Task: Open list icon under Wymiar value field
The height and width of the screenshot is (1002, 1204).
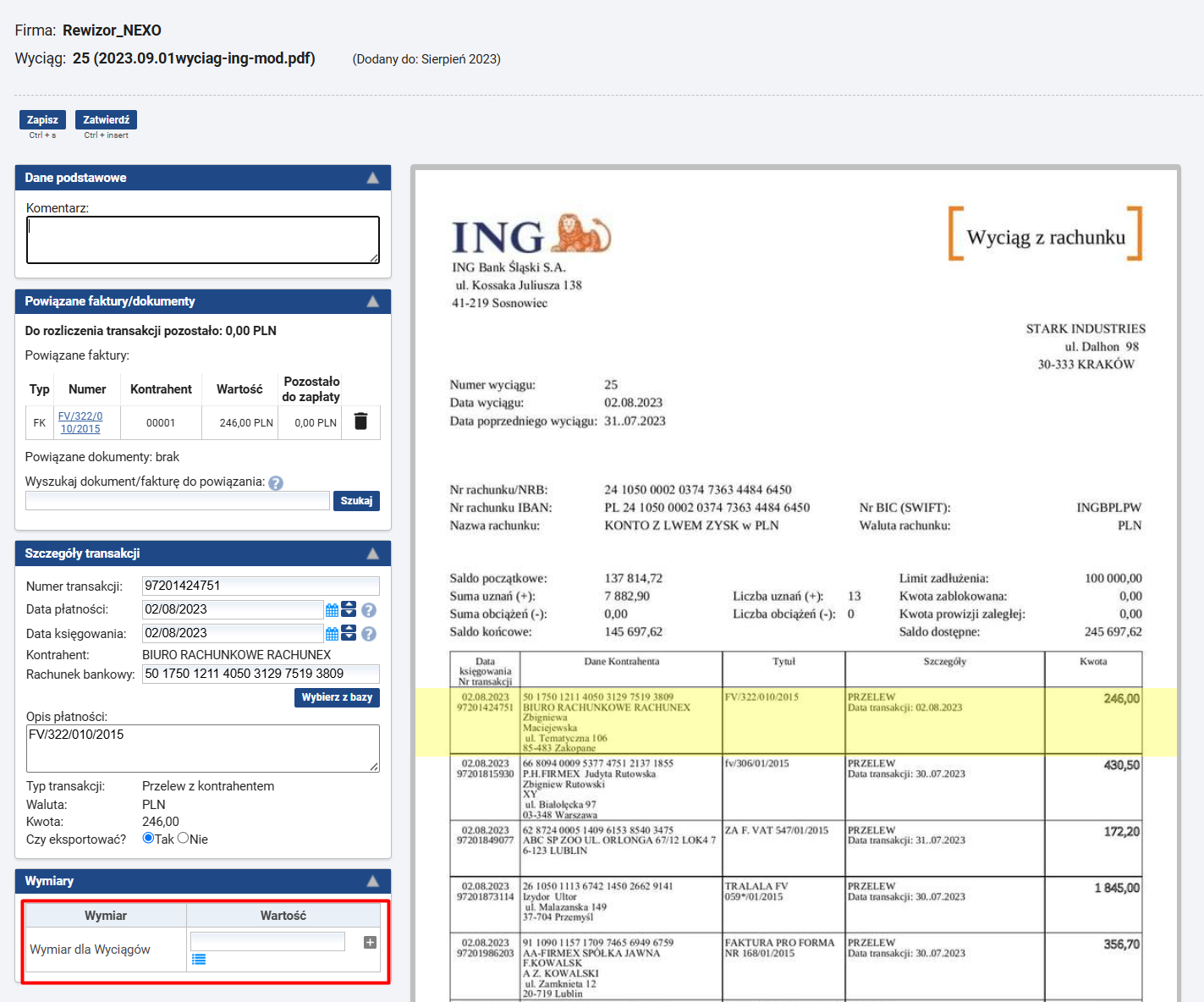Action: pyautogui.click(x=199, y=959)
